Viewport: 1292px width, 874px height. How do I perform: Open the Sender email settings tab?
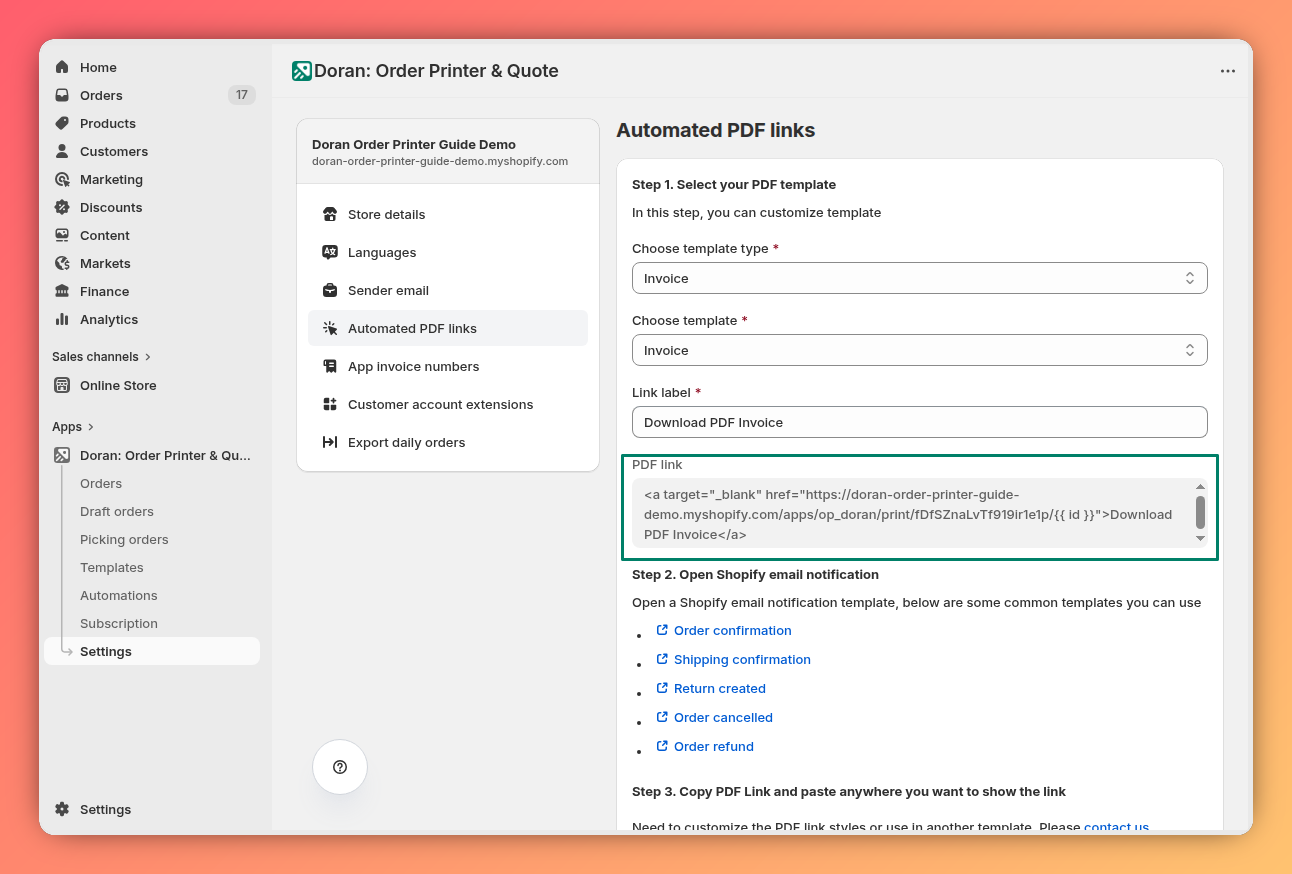[447, 290]
